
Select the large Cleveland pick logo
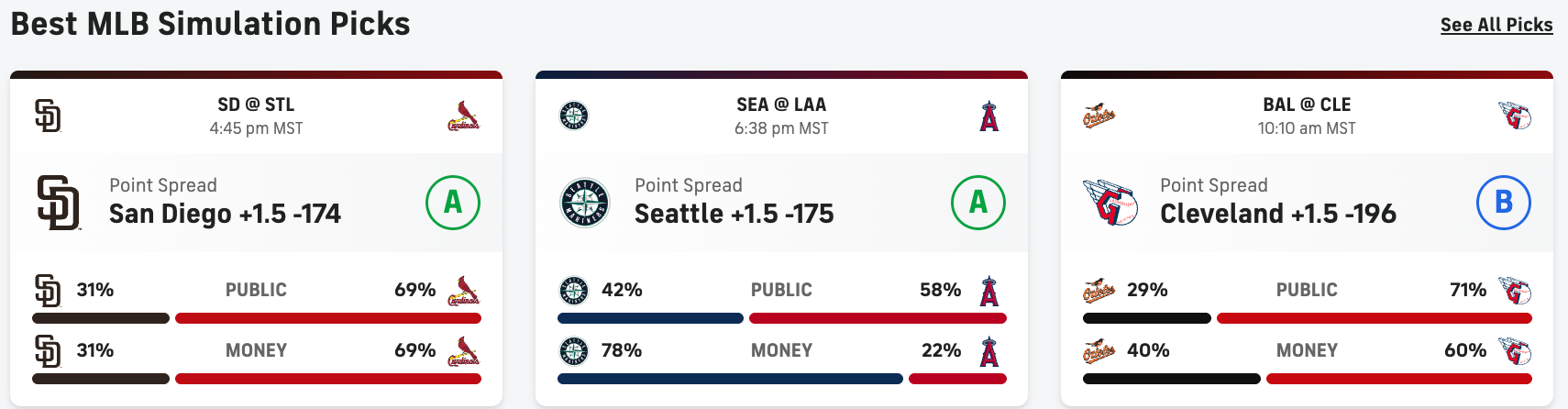pos(1110,203)
